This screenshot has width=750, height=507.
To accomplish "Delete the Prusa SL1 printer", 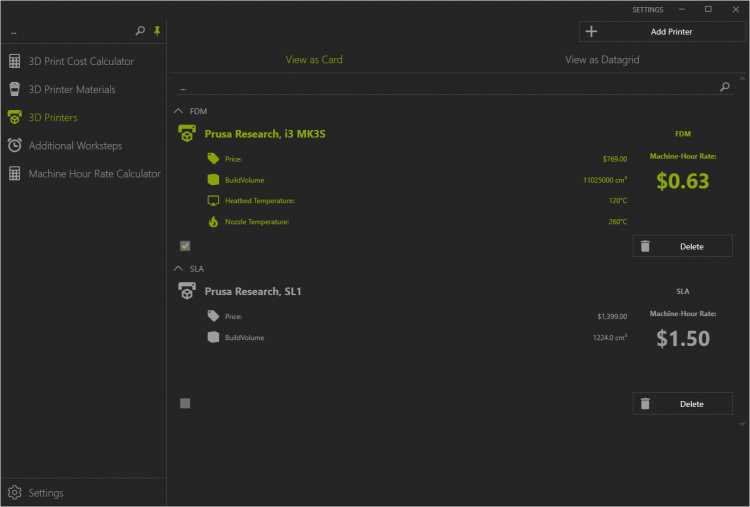I will pos(682,404).
